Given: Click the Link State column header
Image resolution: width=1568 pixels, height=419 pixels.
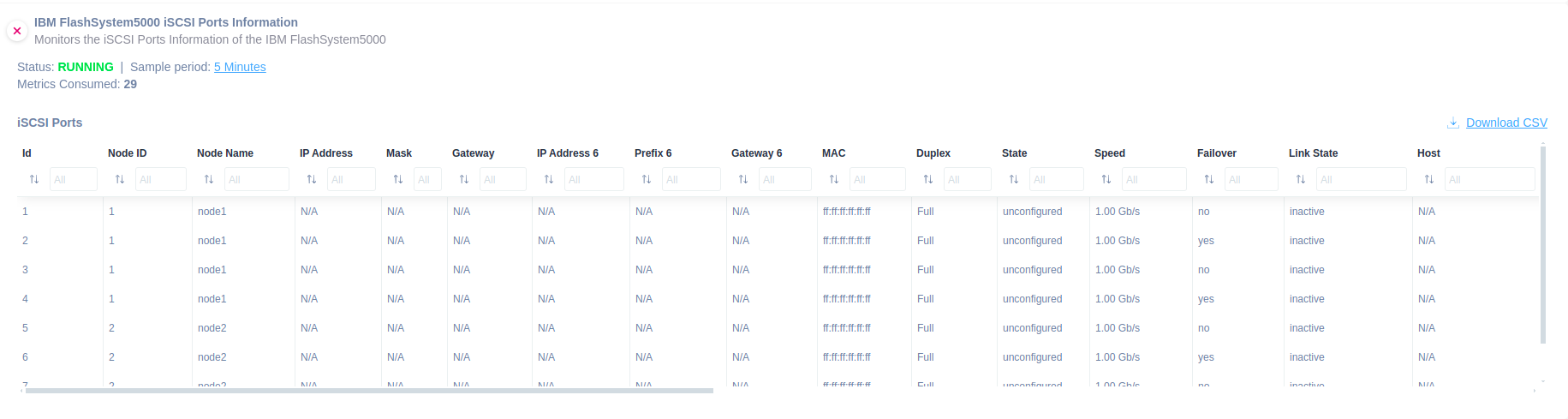Looking at the screenshot, I should tap(1313, 153).
